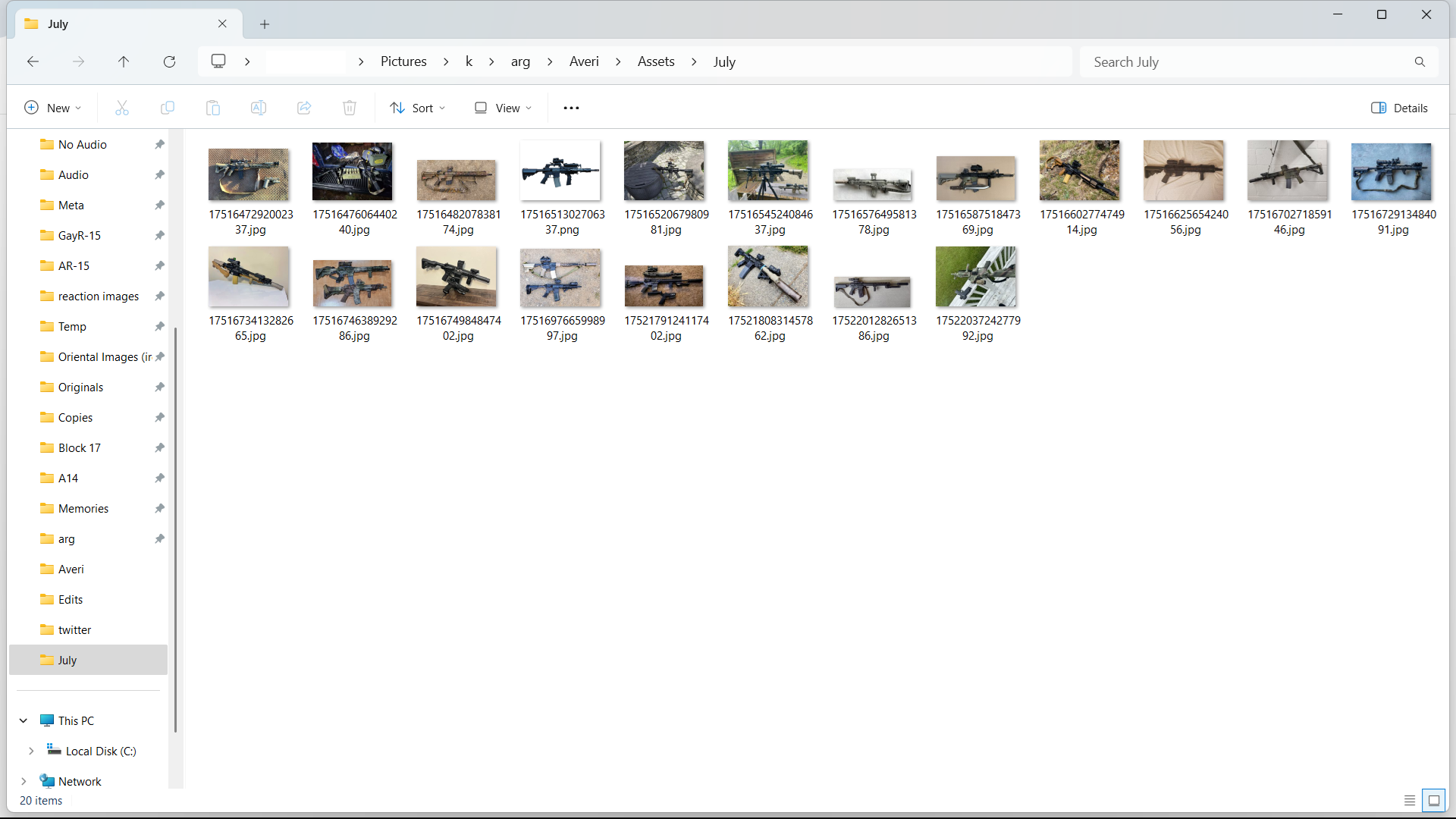Image resolution: width=1456 pixels, height=819 pixels.
Task: Expand chevron after Averi in address bar
Action: [x=618, y=61]
